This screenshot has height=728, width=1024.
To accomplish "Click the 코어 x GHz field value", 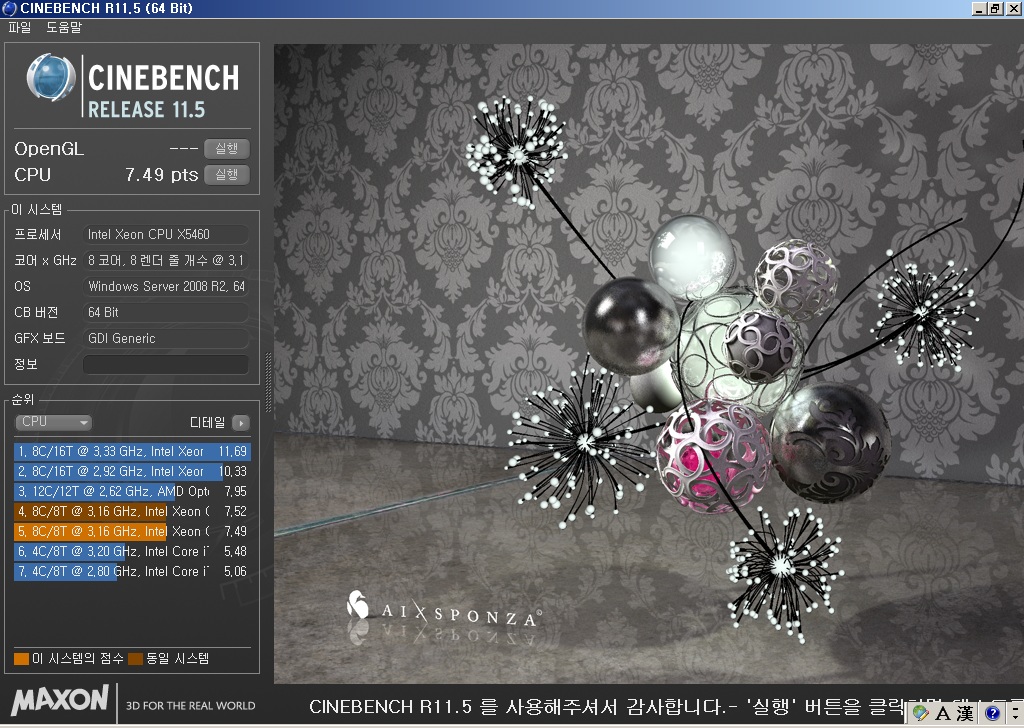I will click(x=166, y=261).
